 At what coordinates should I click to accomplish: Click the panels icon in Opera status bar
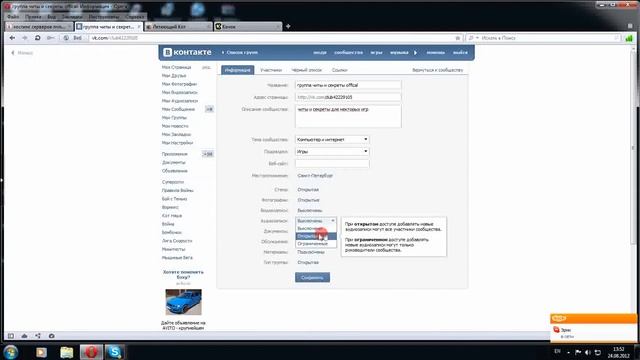pyautogui.click(x=11, y=336)
